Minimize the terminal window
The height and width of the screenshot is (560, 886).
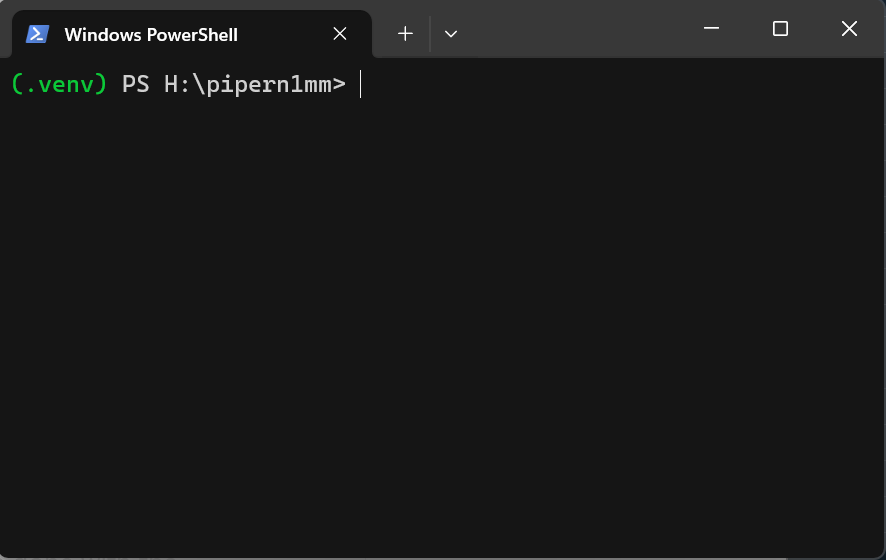[x=711, y=29]
